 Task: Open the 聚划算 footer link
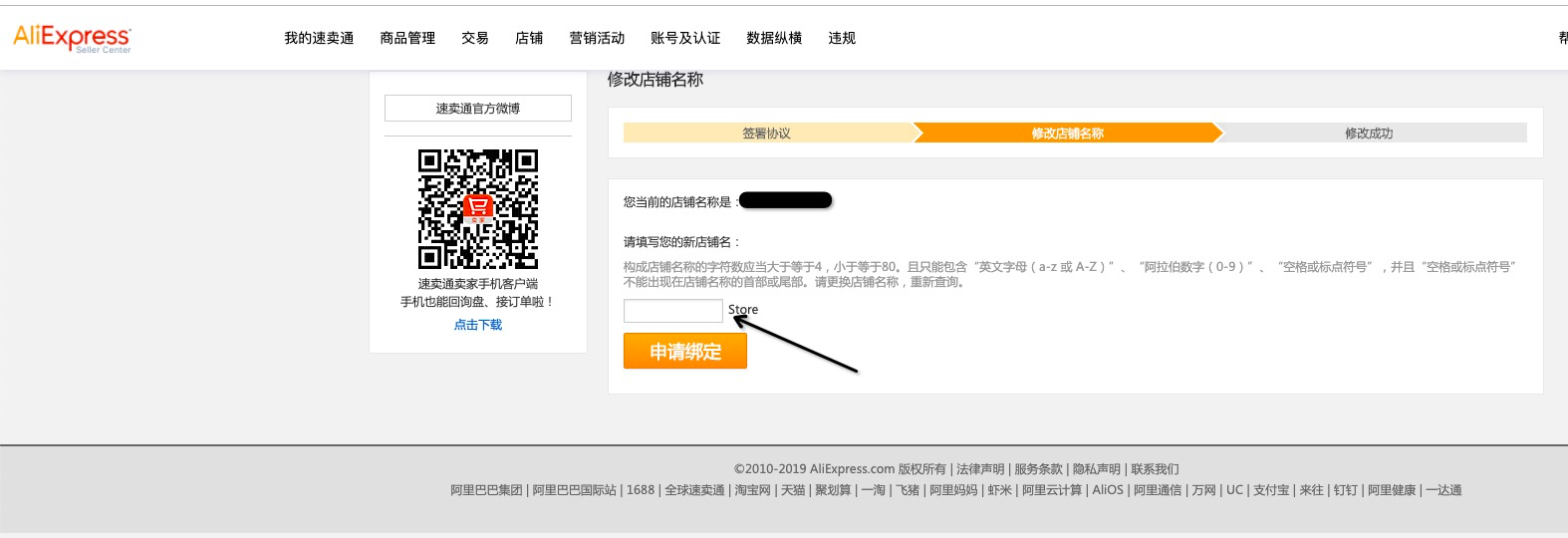(833, 490)
